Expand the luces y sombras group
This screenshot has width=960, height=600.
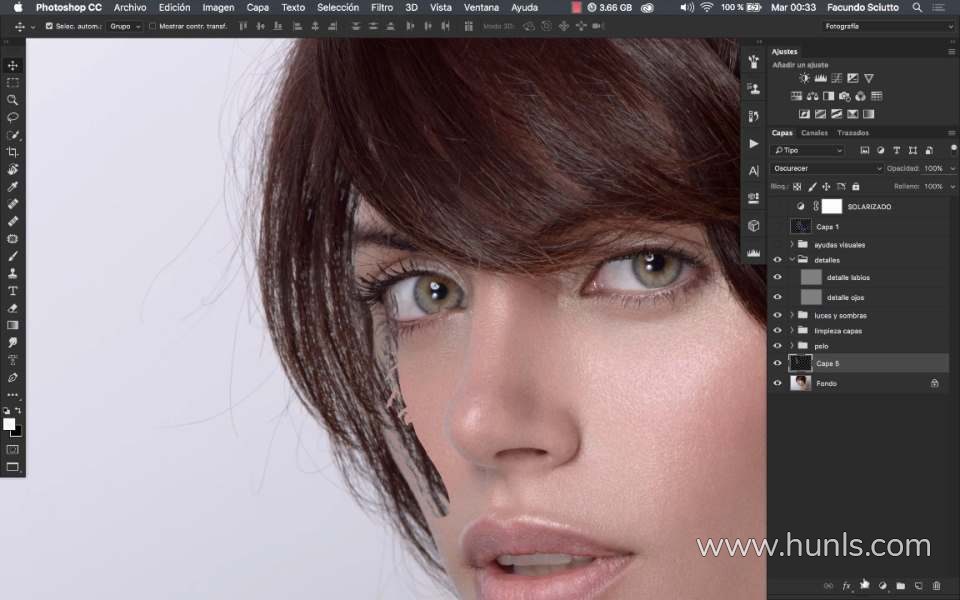pyautogui.click(x=792, y=315)
